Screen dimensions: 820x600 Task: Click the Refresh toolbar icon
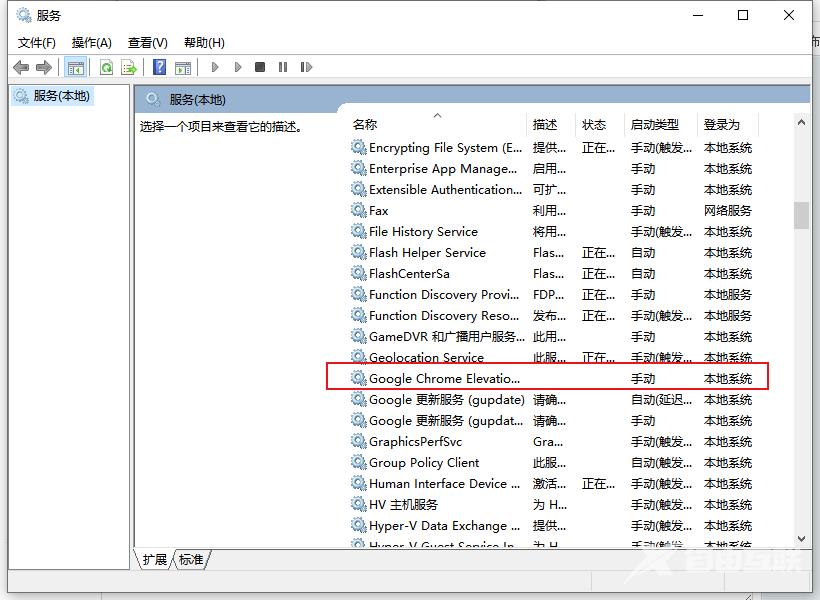[106, 67]
